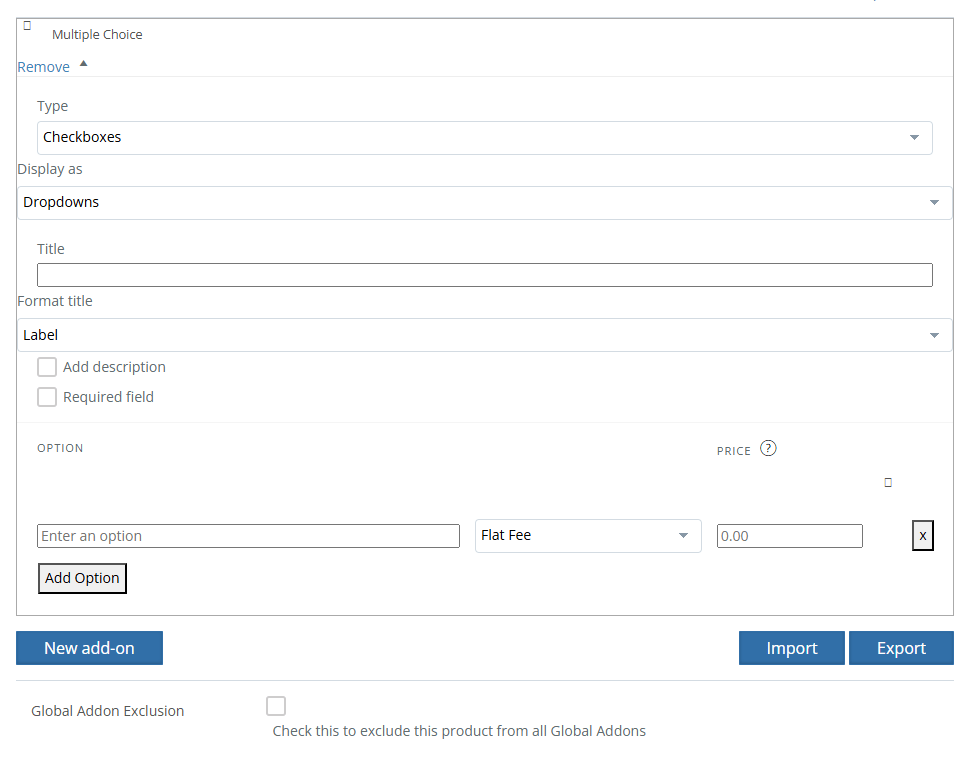Click the price amount input field
This screenshot has width=969, height=765.
pos(789,536)
